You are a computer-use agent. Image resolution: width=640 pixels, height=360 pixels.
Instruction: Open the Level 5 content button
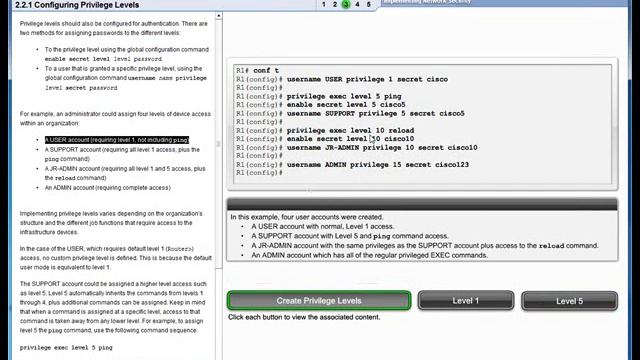point(569,301)
